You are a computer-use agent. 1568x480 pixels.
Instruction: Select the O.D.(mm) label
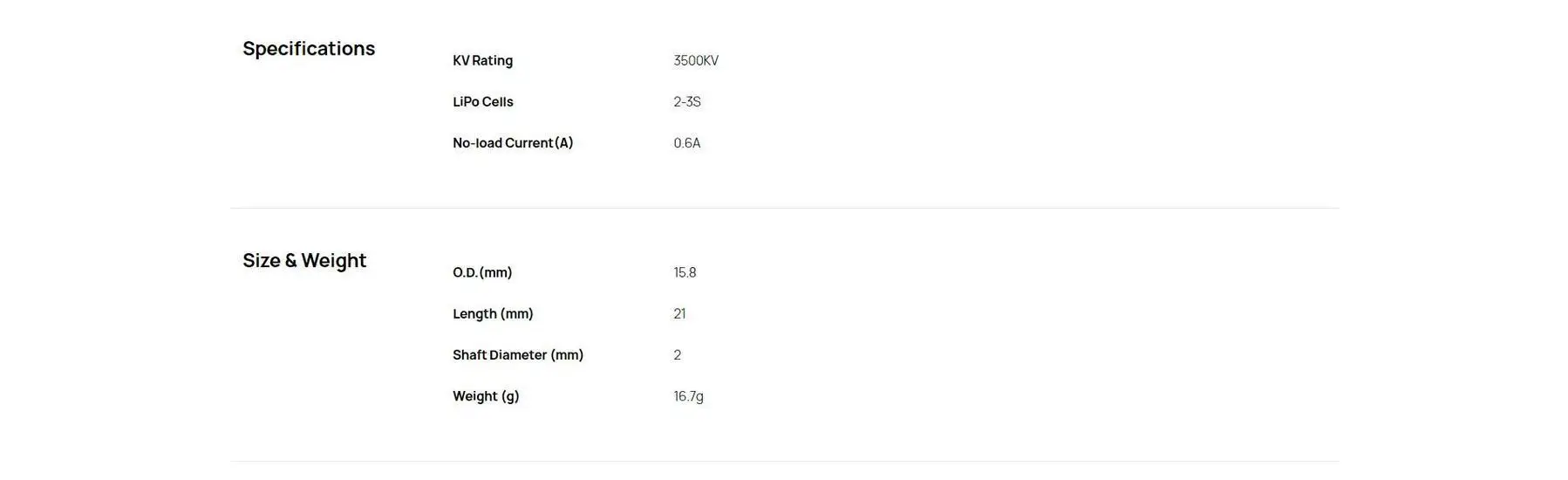482,273
